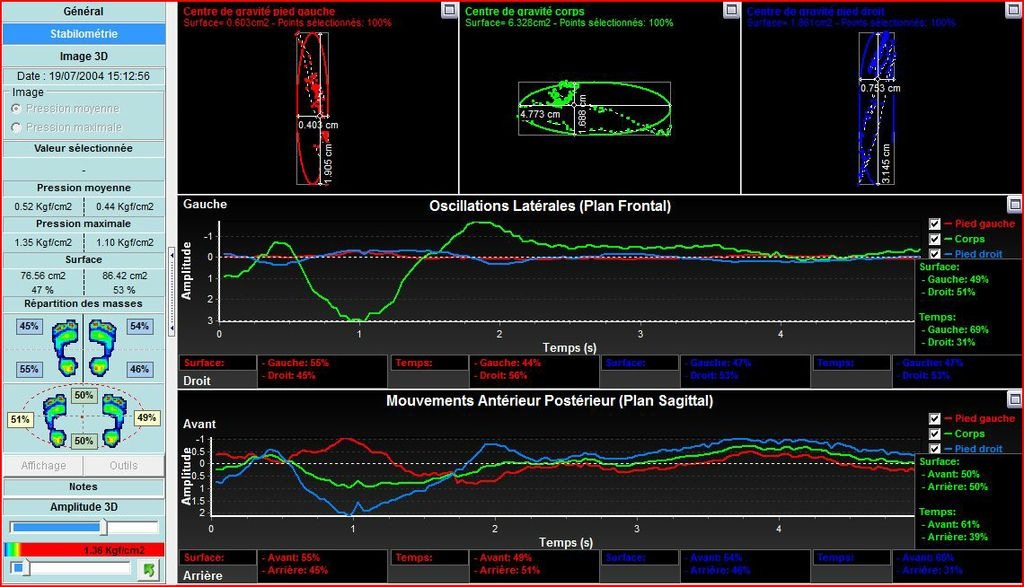
Task: Click the 51% left balance label
Action: tap(20, 419)
